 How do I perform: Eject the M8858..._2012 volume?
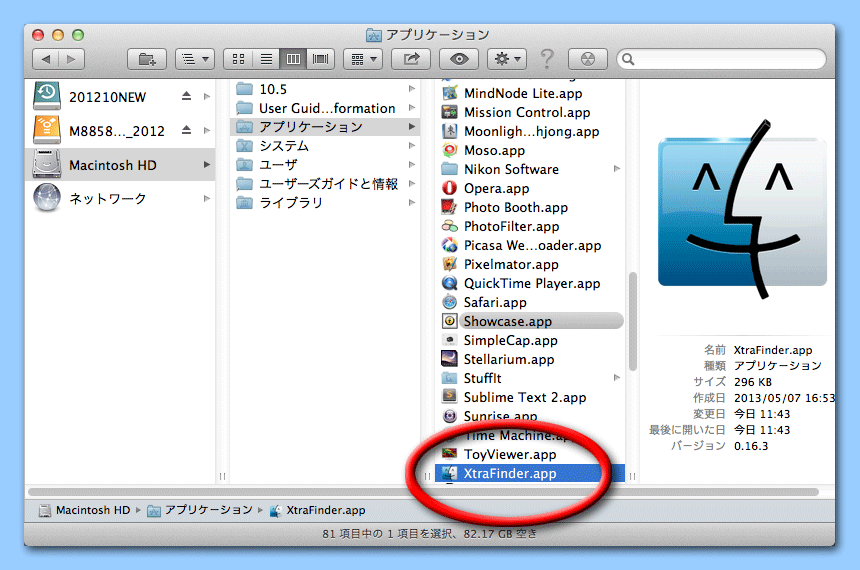tap(186, 131)
